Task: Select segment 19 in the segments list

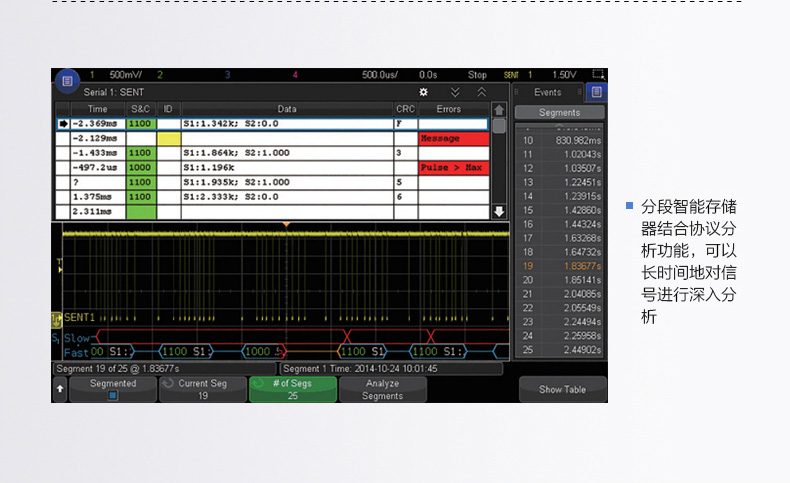Action: click(x=559, y=266)
